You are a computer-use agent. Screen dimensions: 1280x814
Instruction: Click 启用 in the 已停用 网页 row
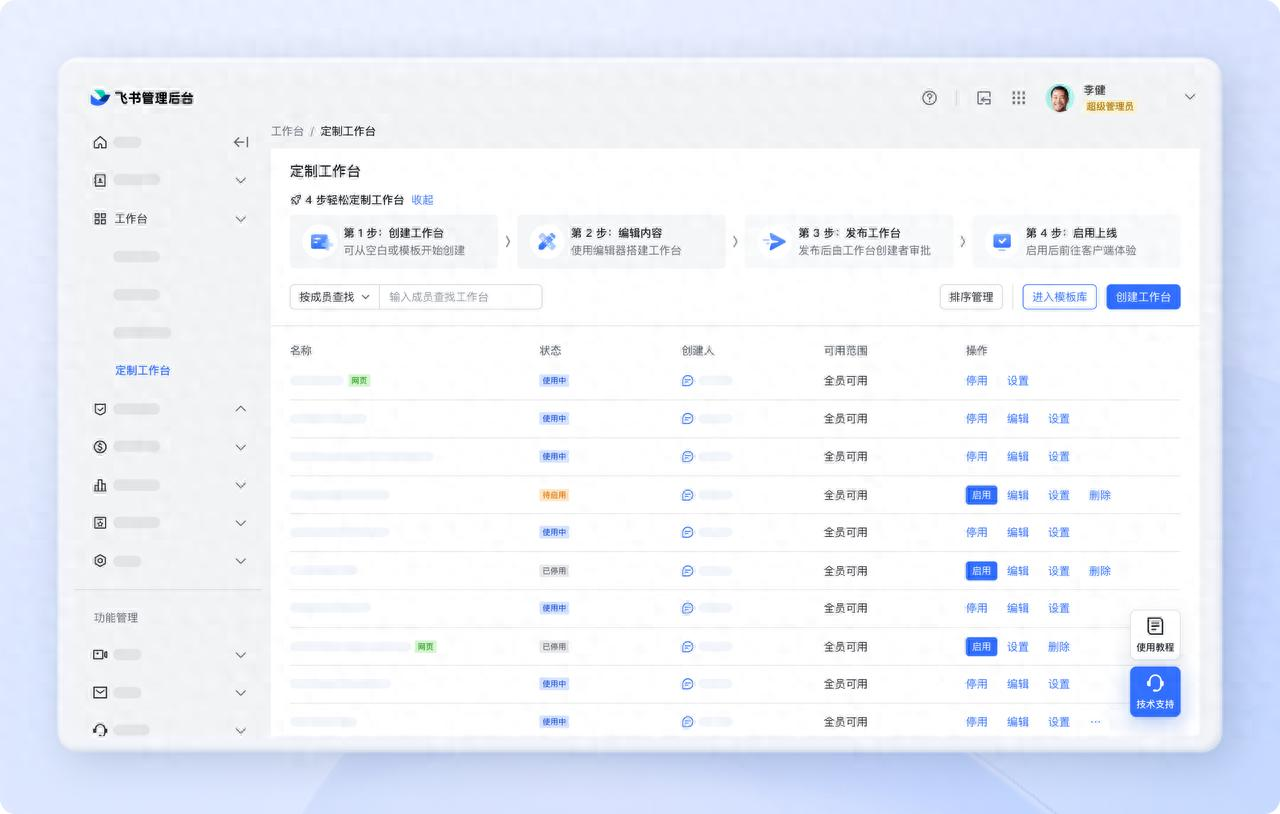[981, 647]
